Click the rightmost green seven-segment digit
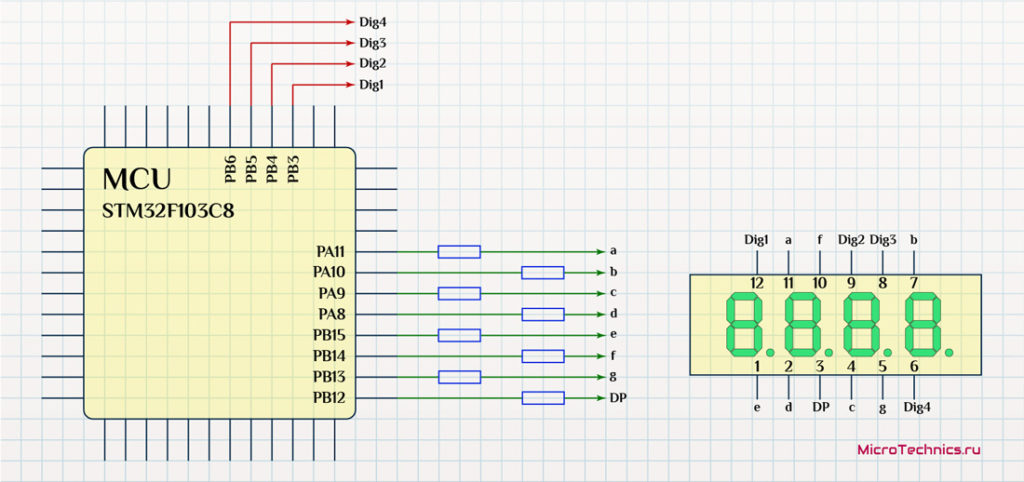This screenshot has width=1024, height=482. pos(925,325)
